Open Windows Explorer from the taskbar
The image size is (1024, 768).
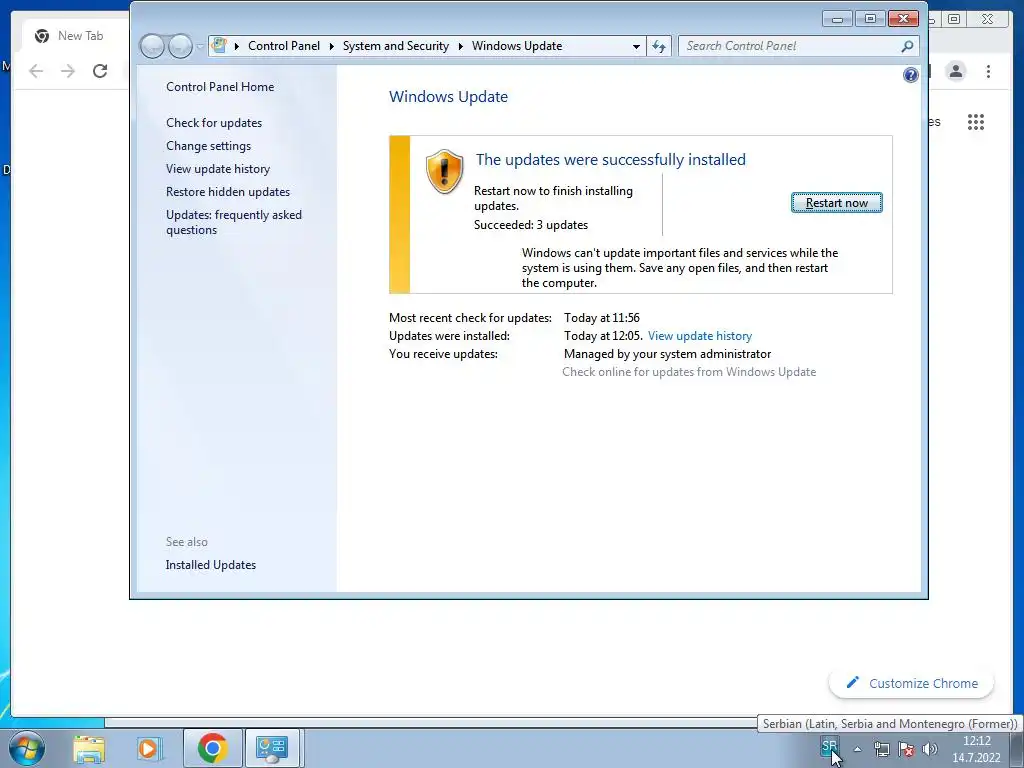89,748
